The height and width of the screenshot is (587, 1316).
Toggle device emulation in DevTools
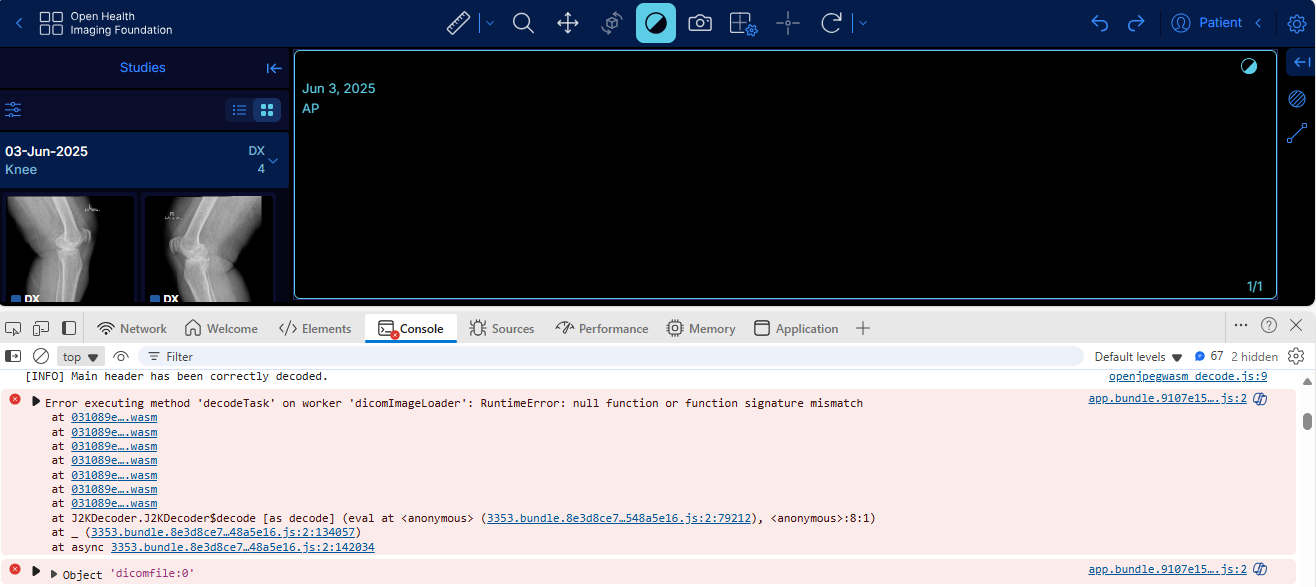pos(41,328)
